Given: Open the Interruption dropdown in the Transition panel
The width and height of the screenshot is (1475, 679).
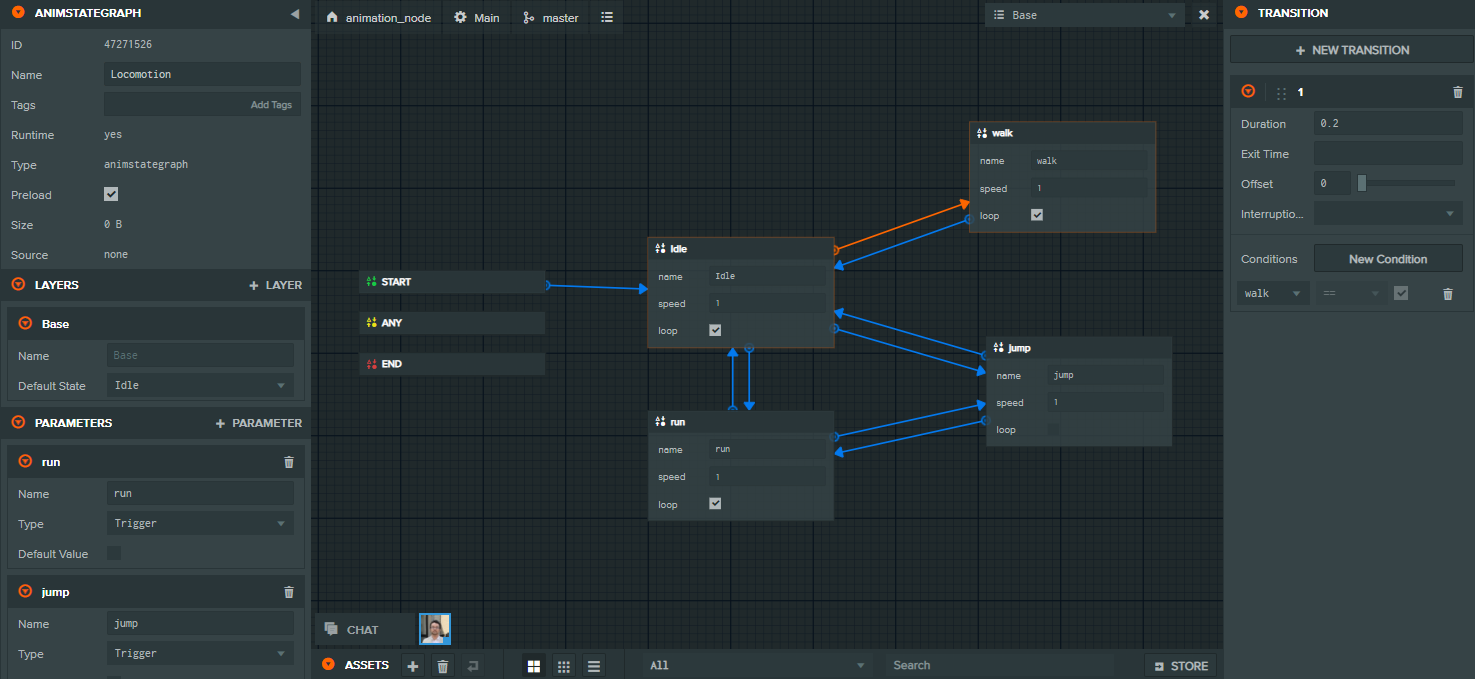Looking at the screenshot, I should coord(1388,213).
